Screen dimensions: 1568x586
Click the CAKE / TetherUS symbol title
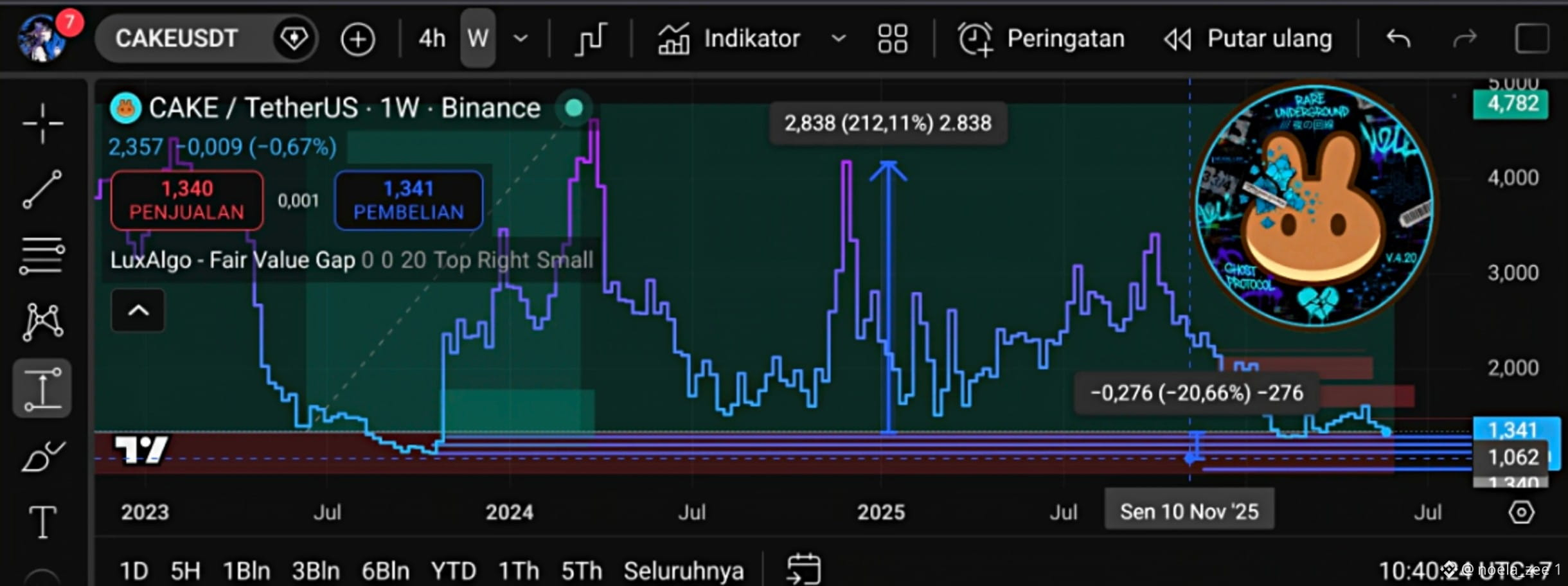point(344,108)
